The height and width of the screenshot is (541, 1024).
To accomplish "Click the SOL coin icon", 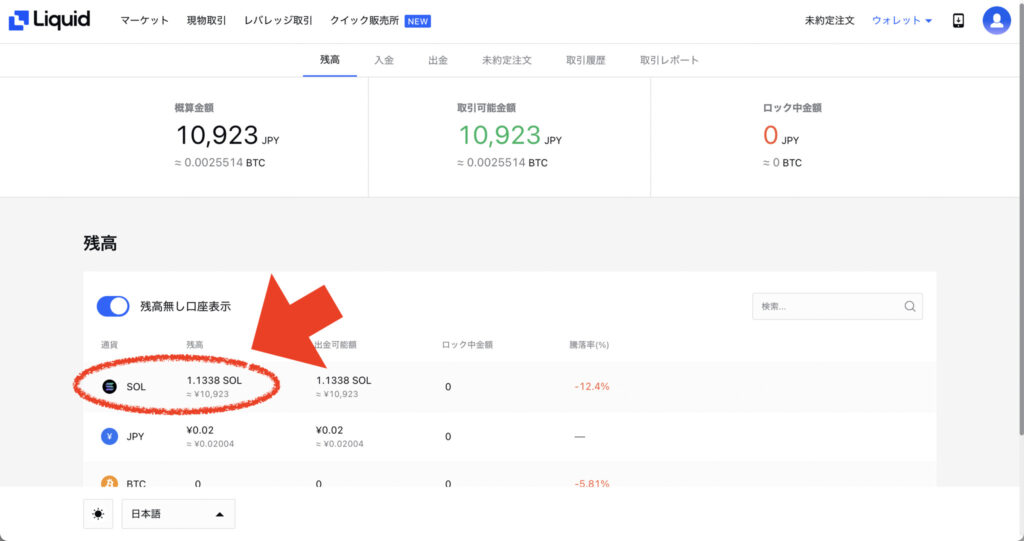I will coord(109,387).
